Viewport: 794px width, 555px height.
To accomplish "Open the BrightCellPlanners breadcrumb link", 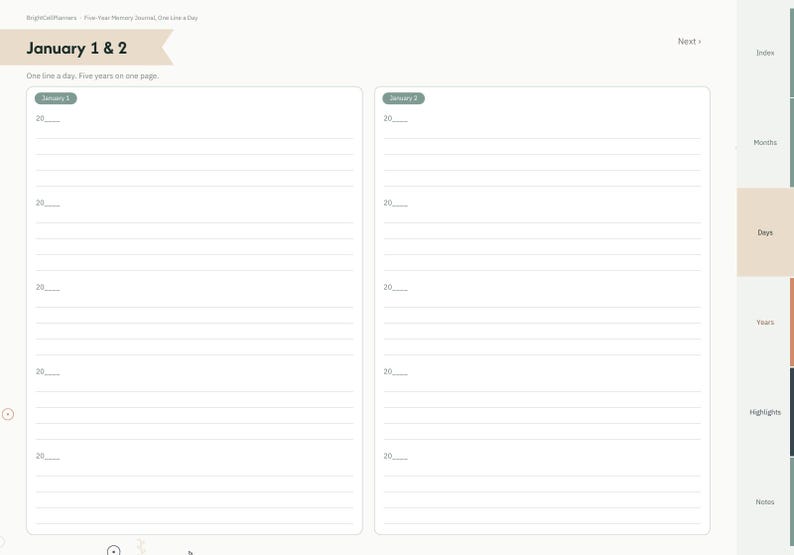I will 51,18.
